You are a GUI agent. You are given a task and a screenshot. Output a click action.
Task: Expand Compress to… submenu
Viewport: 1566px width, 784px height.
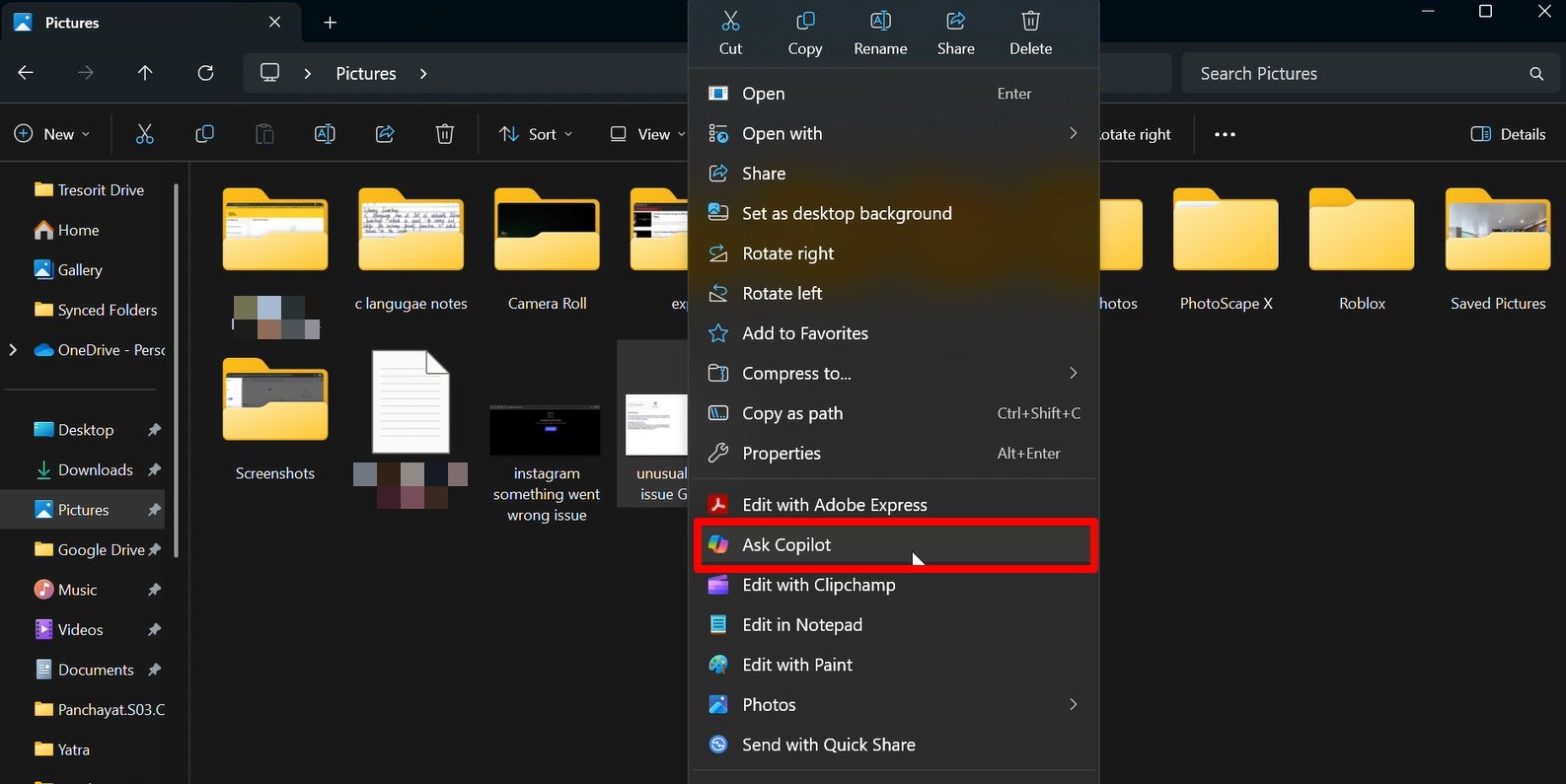895,373
